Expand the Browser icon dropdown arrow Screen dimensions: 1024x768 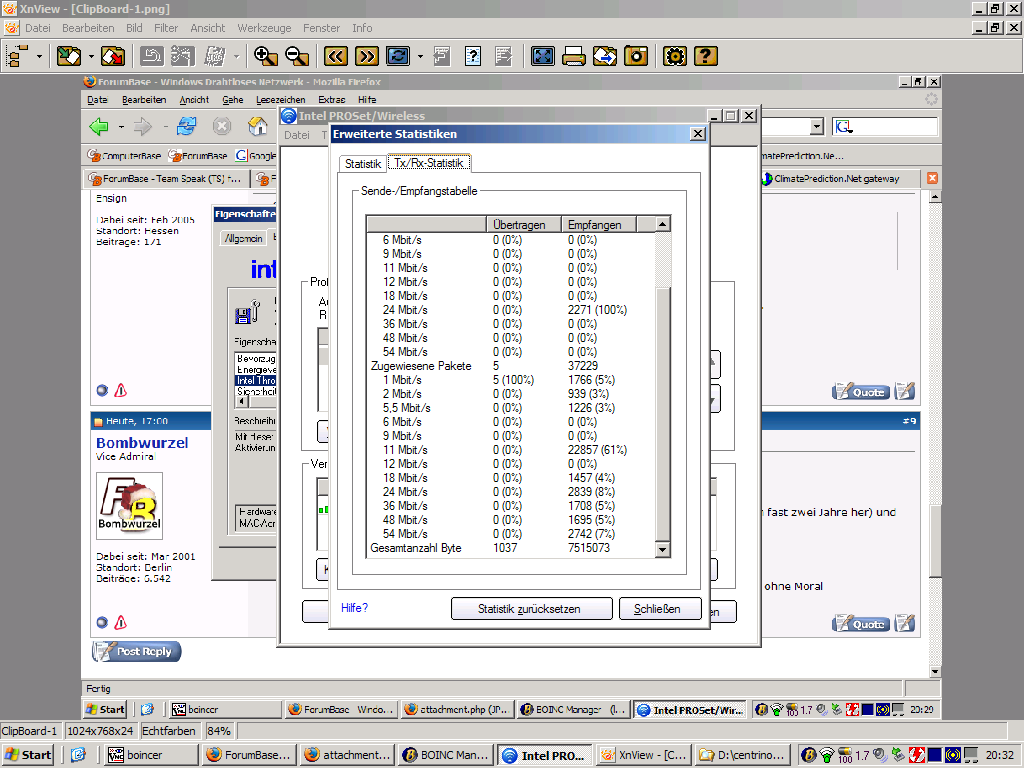(x=39, y=56)
